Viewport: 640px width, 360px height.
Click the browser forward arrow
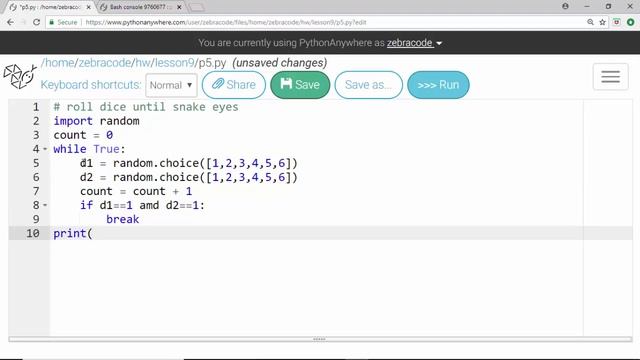tap(23, 22)
